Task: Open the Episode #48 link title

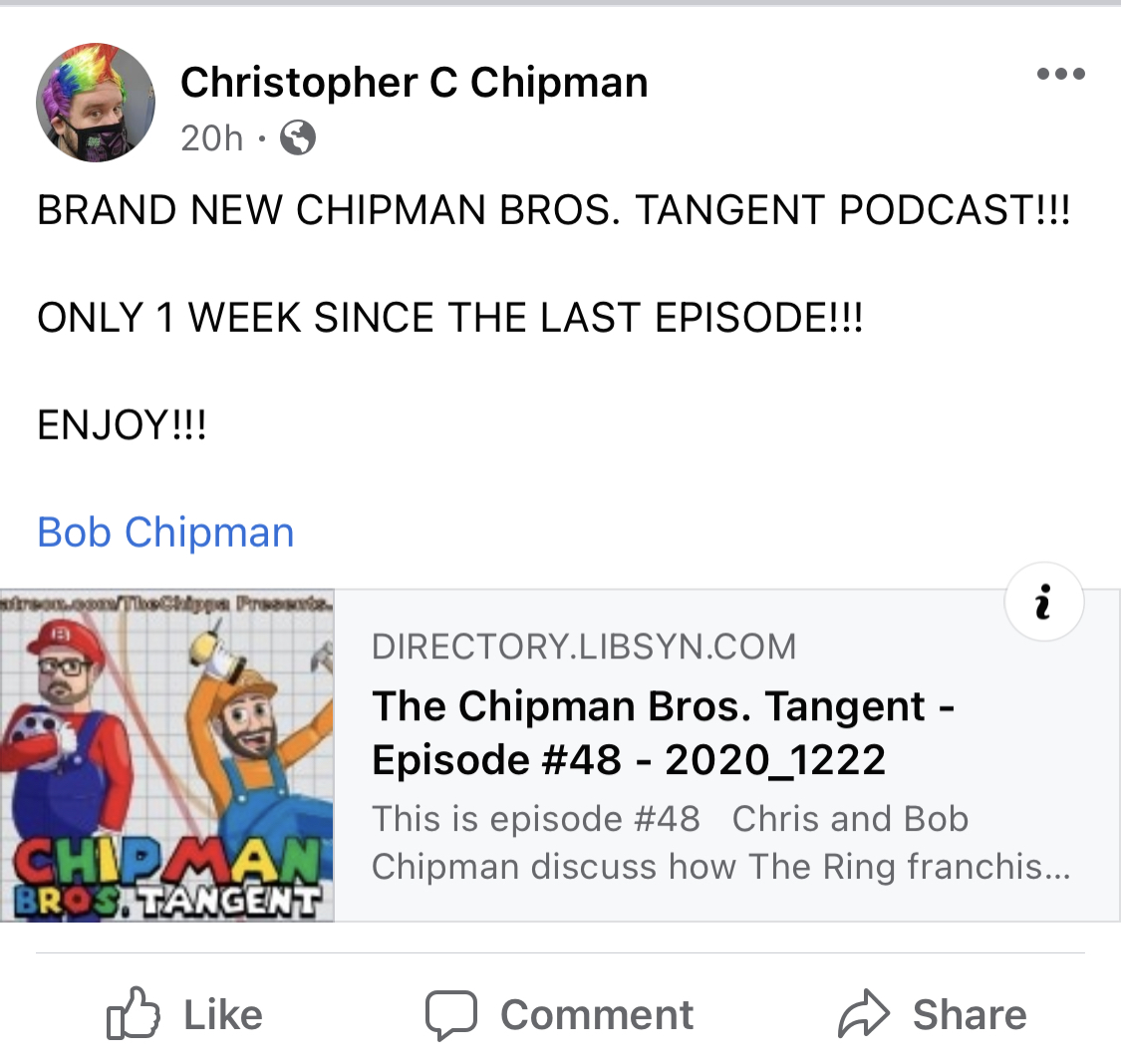Action: pos(663,732)
